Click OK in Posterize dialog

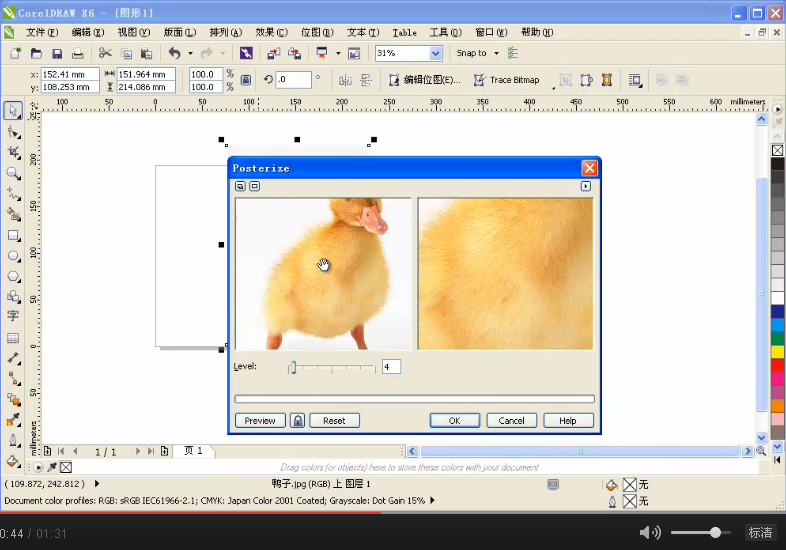coord(455,420)
